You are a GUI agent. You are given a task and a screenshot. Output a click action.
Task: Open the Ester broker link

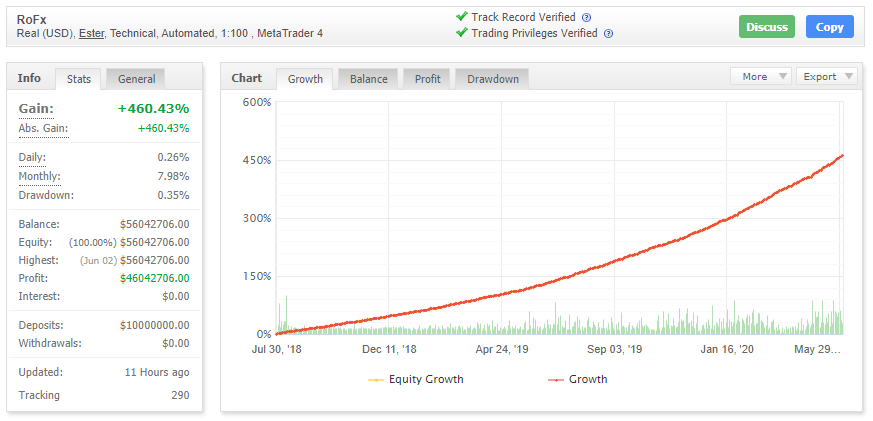tap(91, 33)
